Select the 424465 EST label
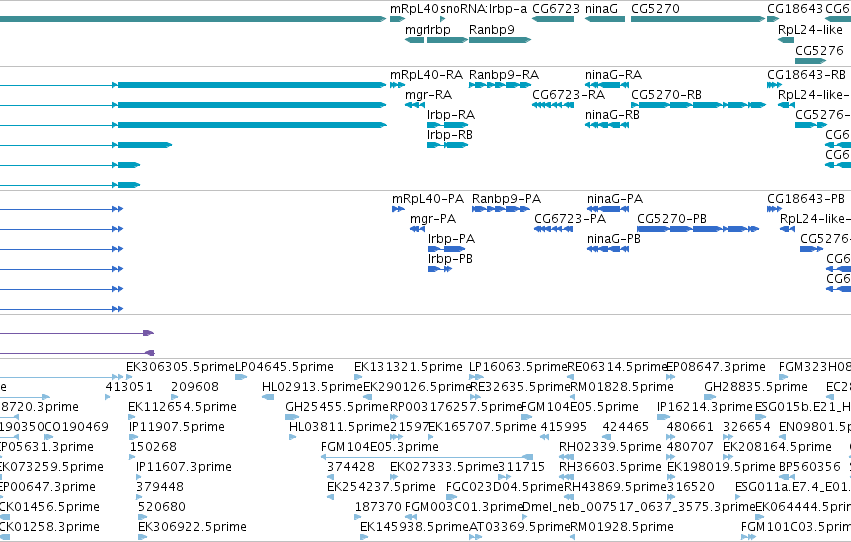 point(625,428)
